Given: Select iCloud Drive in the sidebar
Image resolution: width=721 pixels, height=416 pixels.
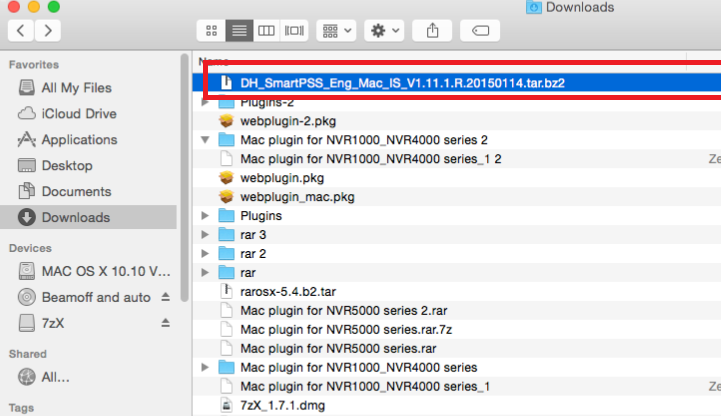Looking at the screenshot, I should click(x=81, y=114).
